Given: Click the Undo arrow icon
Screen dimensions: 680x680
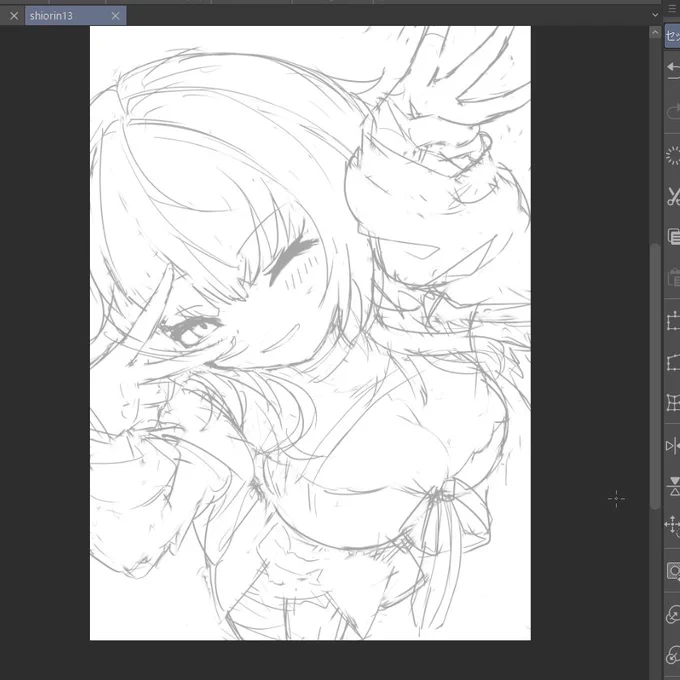Looking at the screenshot, I should [x=673, y=70].
